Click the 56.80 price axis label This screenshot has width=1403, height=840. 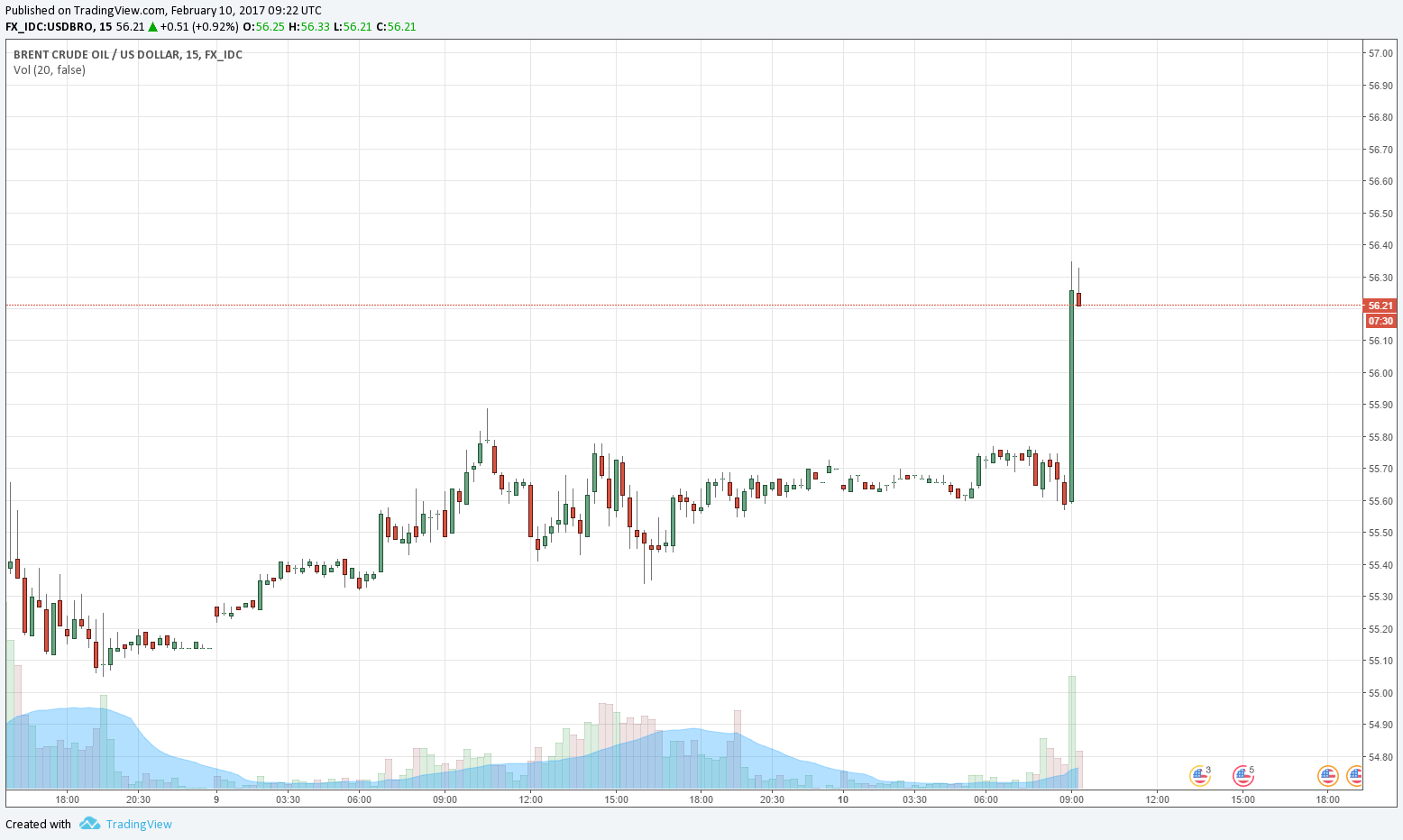[x=1380, y=117]
